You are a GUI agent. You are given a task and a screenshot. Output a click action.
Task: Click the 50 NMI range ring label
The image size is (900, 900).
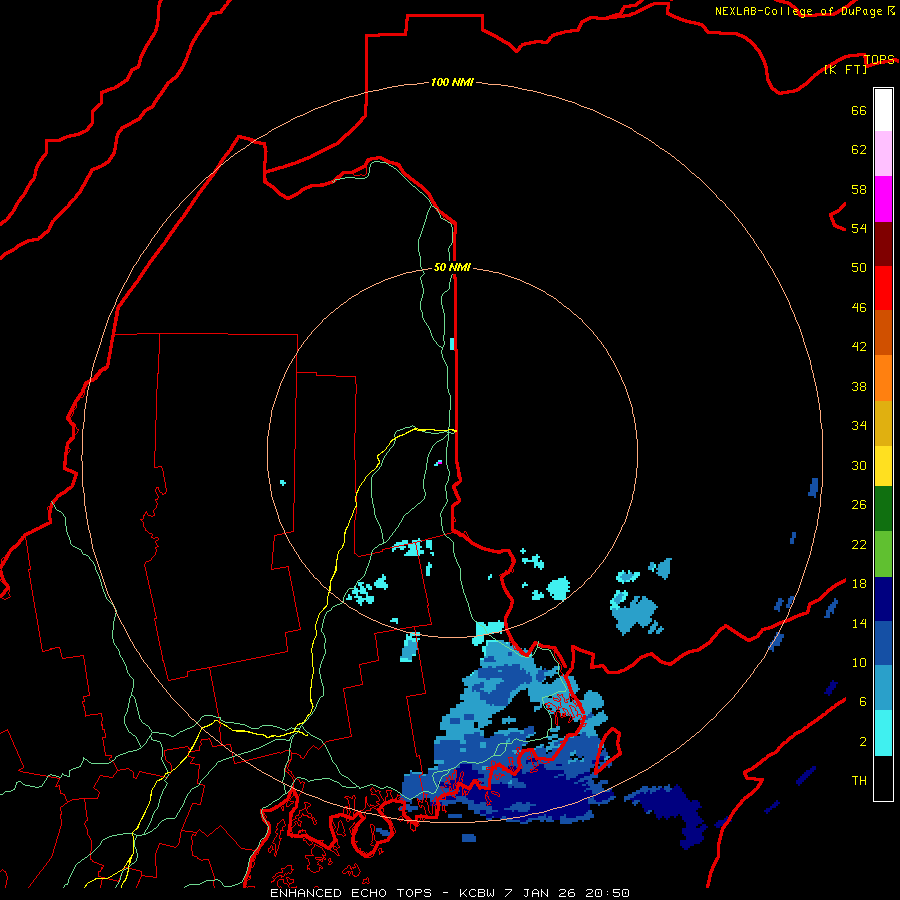click(452, 267)
